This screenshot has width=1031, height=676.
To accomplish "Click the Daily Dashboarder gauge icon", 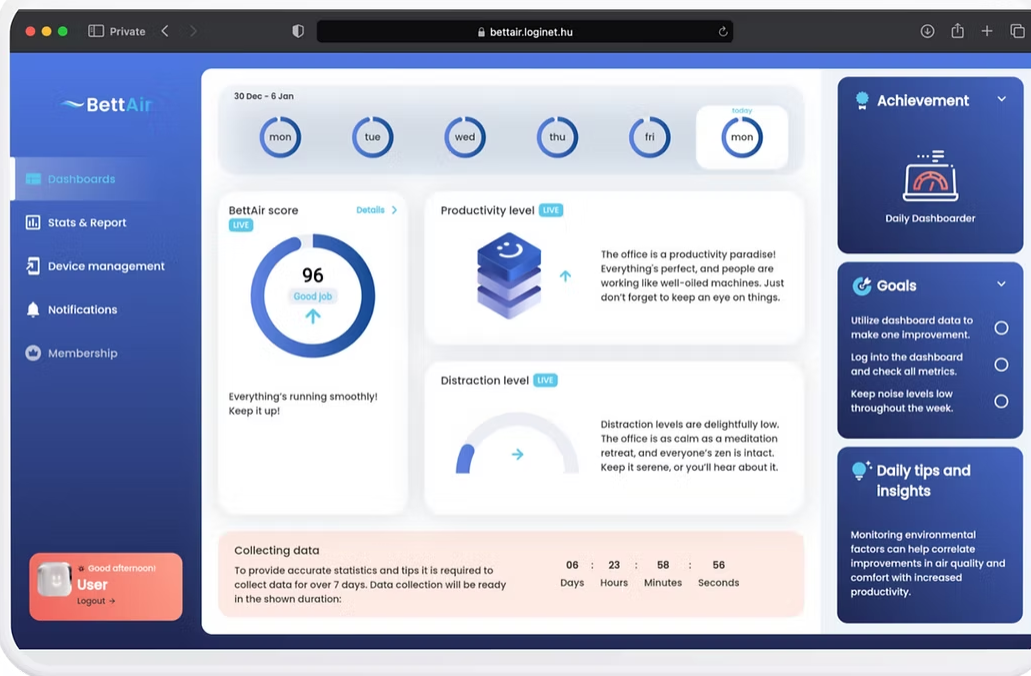I will point(930,176).
